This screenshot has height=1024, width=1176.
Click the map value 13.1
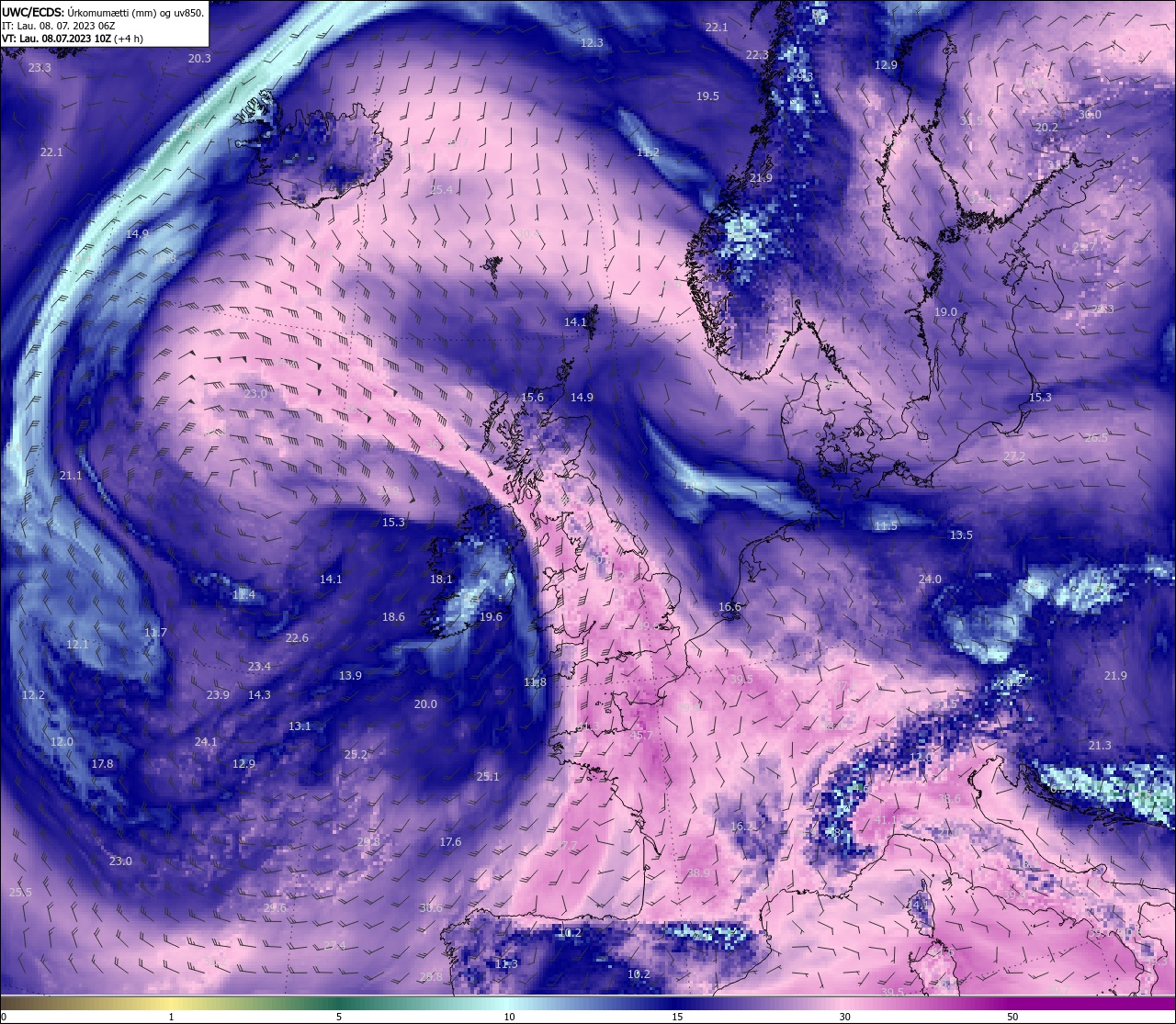300,726
